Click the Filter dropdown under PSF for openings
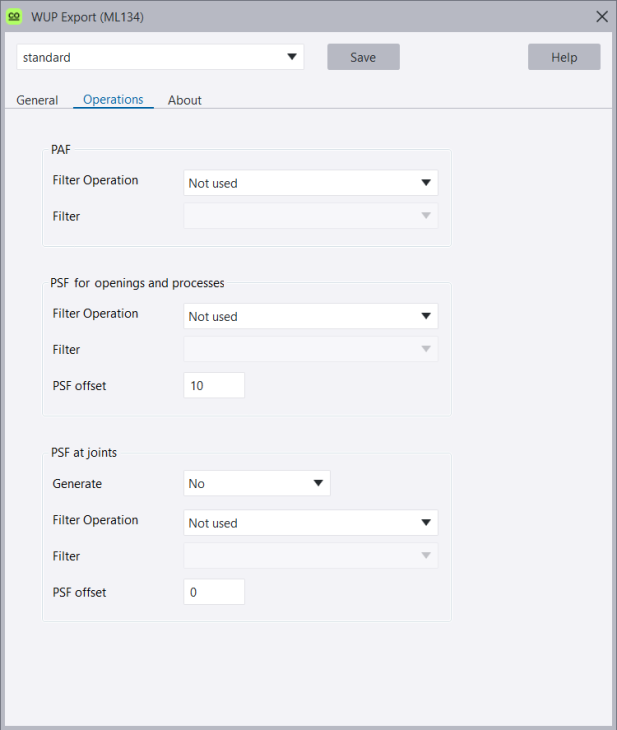This screenshot has height=730, width=617. (x=311, y=349)
